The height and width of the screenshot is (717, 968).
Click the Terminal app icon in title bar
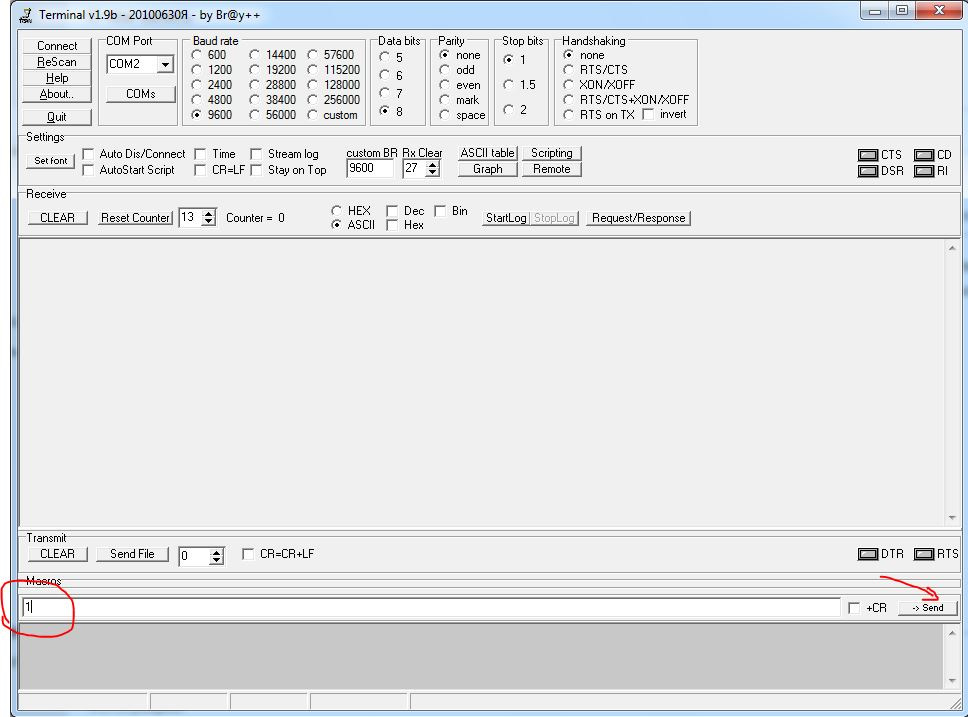click(25, 15)
